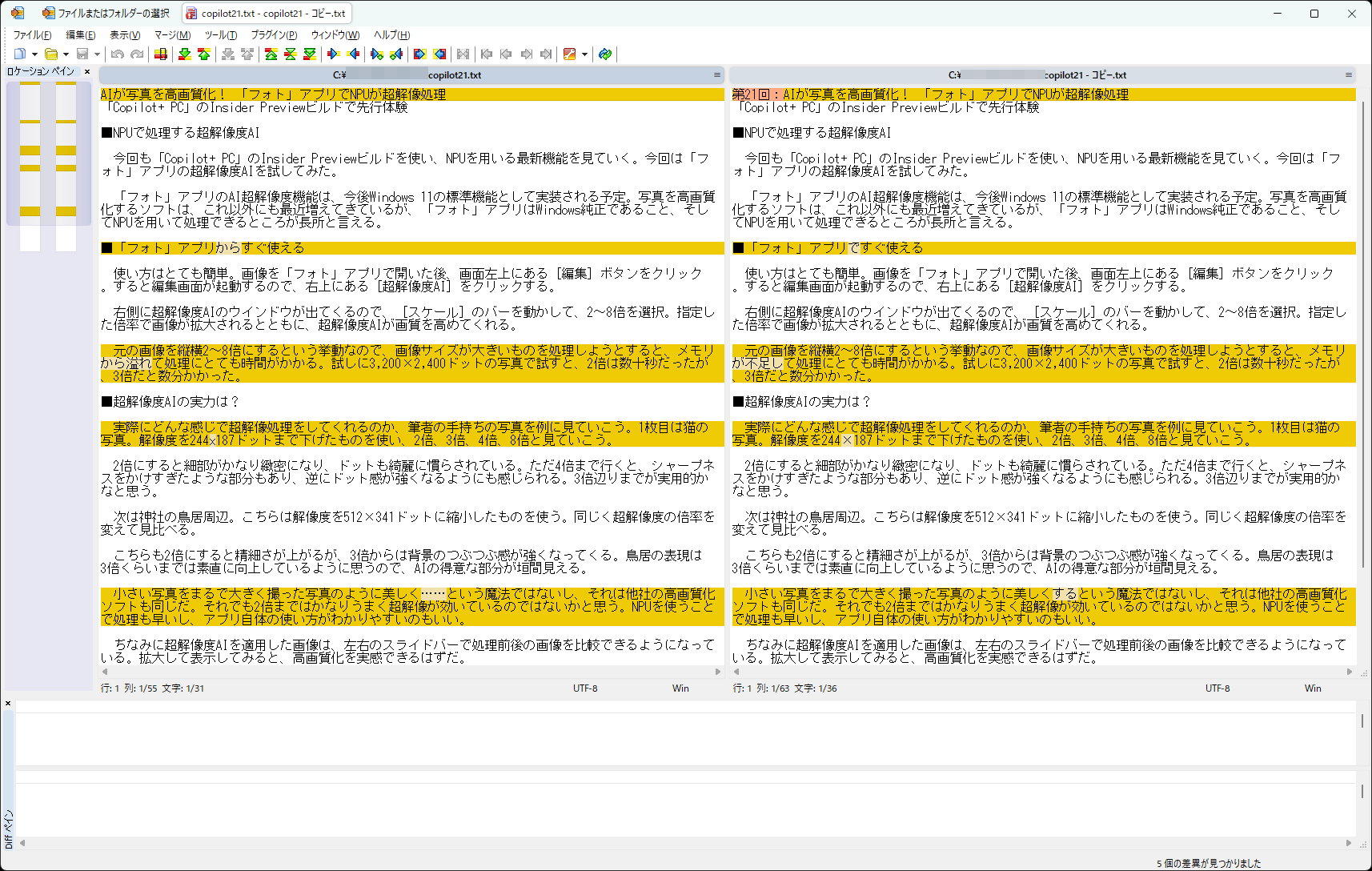Expand the dropdown next to the Save icon
The image size is (1372, 871).
click(x=95, y=54)
